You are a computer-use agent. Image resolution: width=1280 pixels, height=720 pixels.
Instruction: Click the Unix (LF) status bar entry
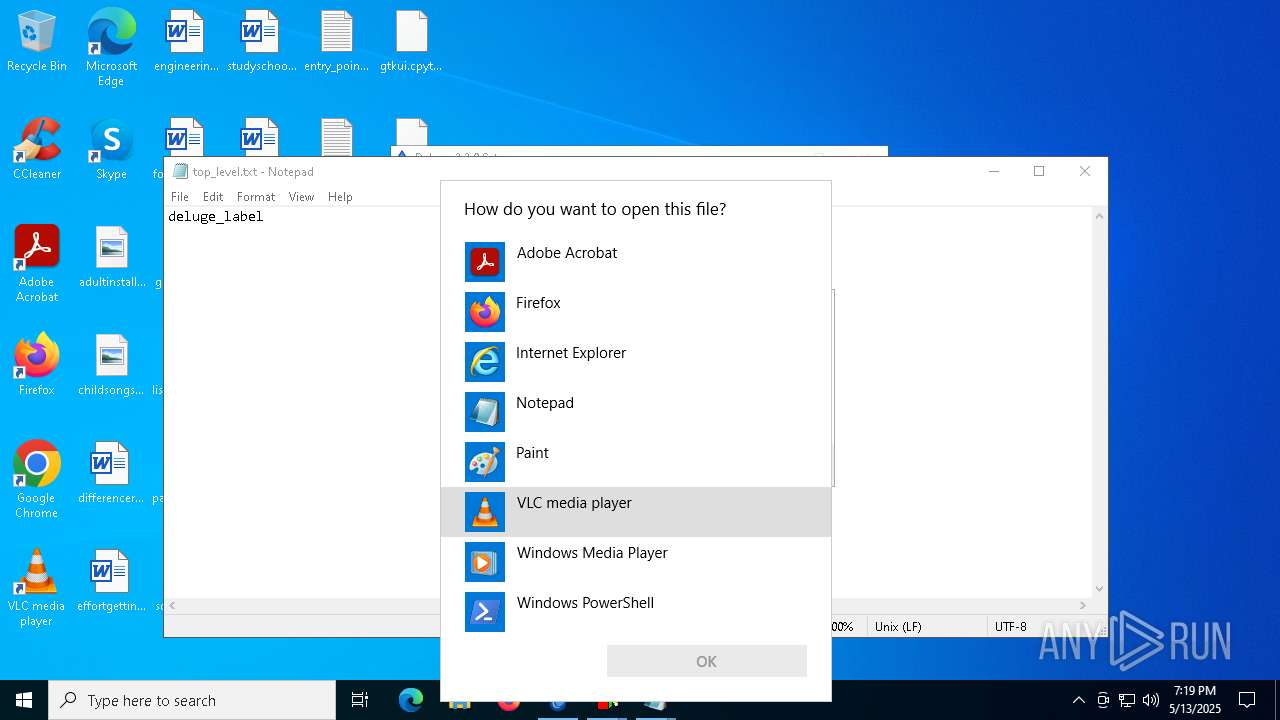coord(898,626)
